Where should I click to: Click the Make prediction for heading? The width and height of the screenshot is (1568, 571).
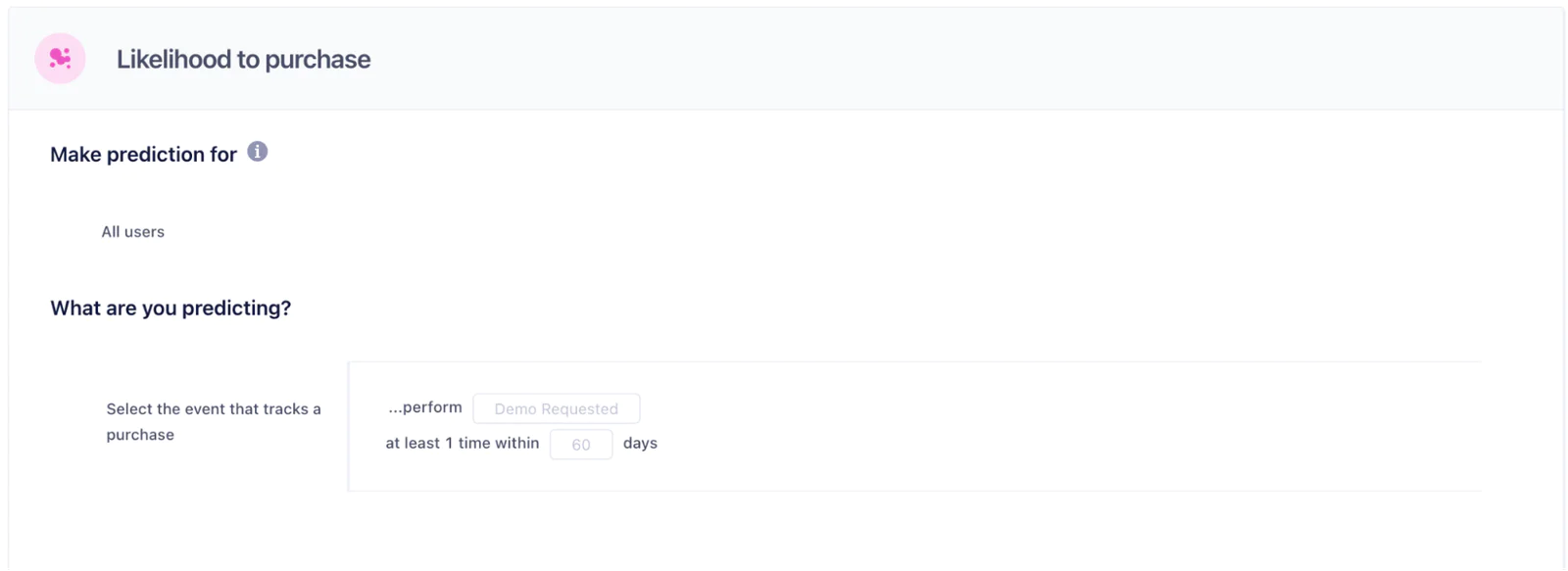143,155
